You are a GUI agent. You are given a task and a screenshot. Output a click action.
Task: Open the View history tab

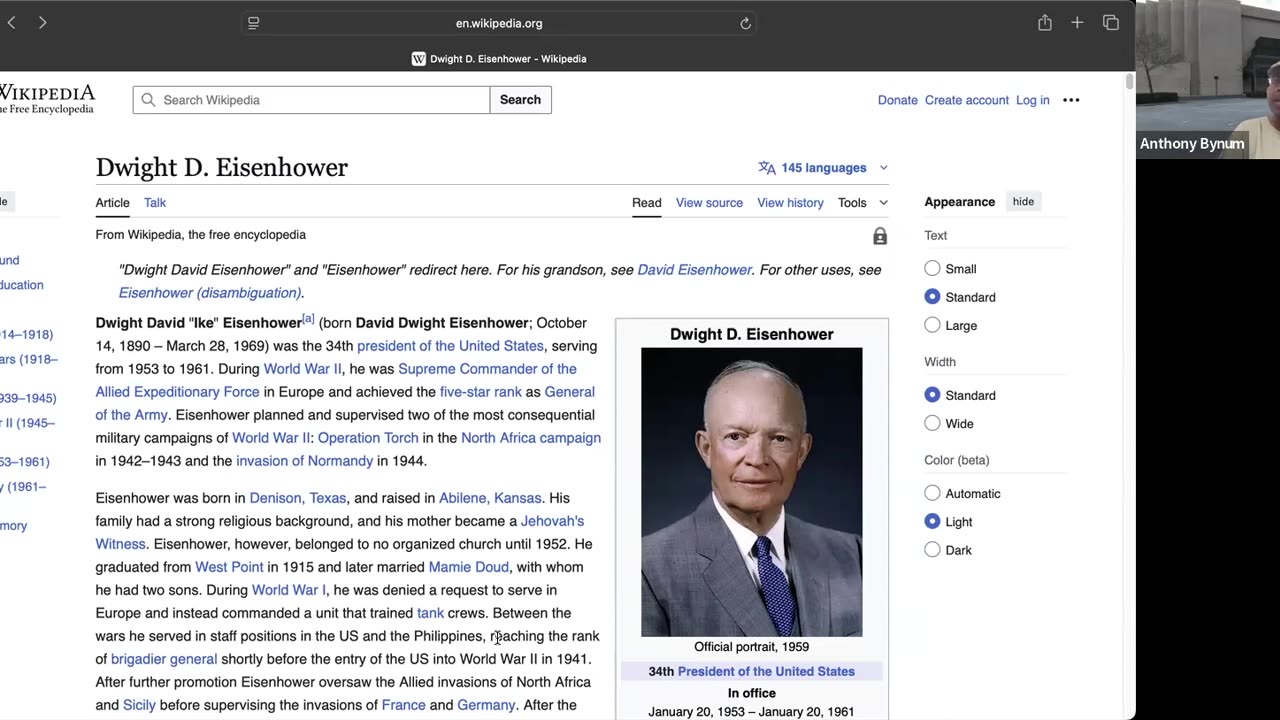click(x=790, y=202)
